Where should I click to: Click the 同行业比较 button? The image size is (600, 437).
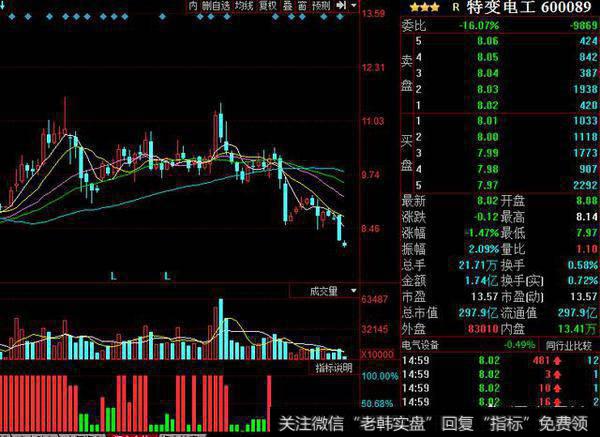[569, 346]
